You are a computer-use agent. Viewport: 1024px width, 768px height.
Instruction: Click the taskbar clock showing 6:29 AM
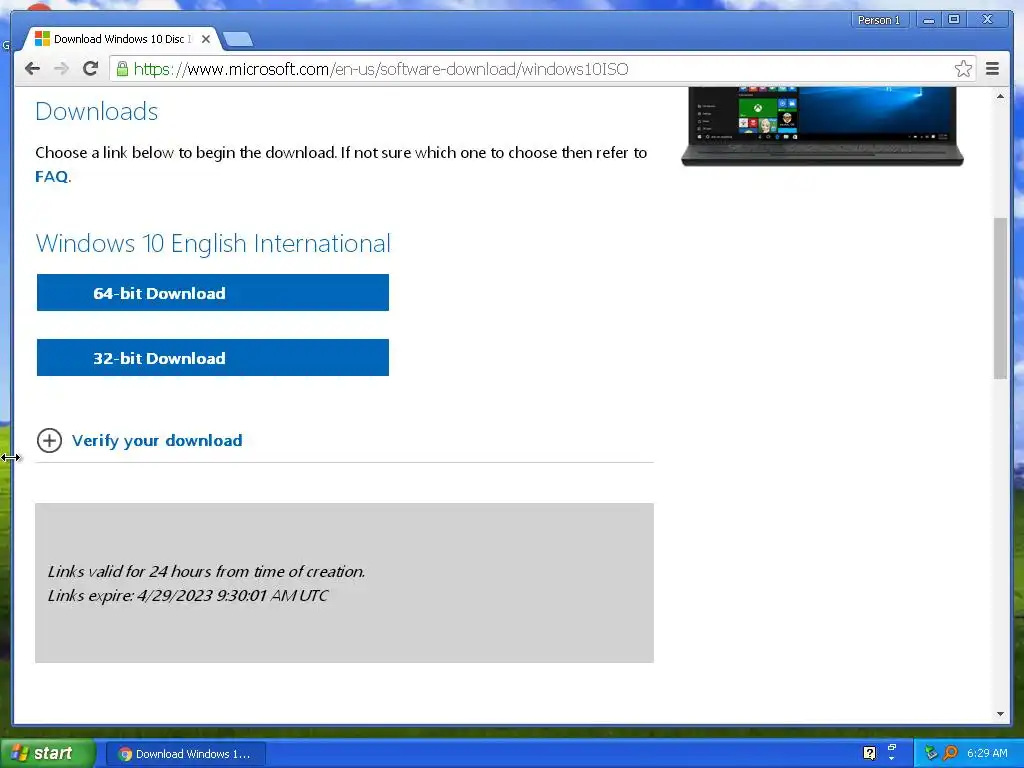coord(987,753)
